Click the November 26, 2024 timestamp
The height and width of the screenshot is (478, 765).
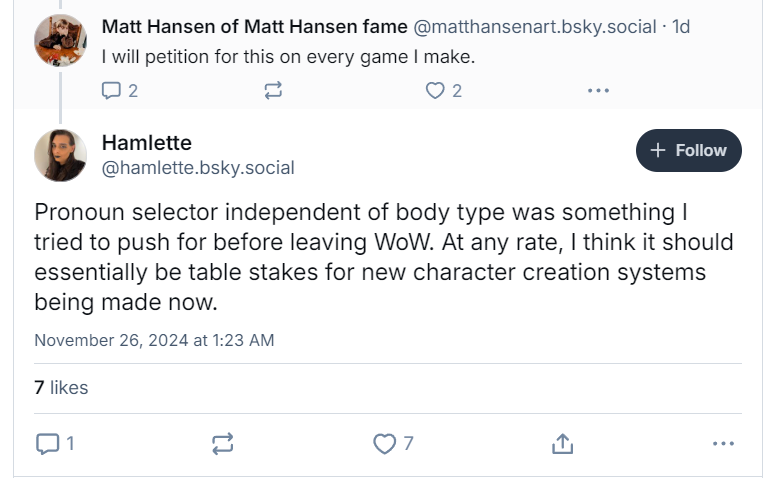point(154,340)
